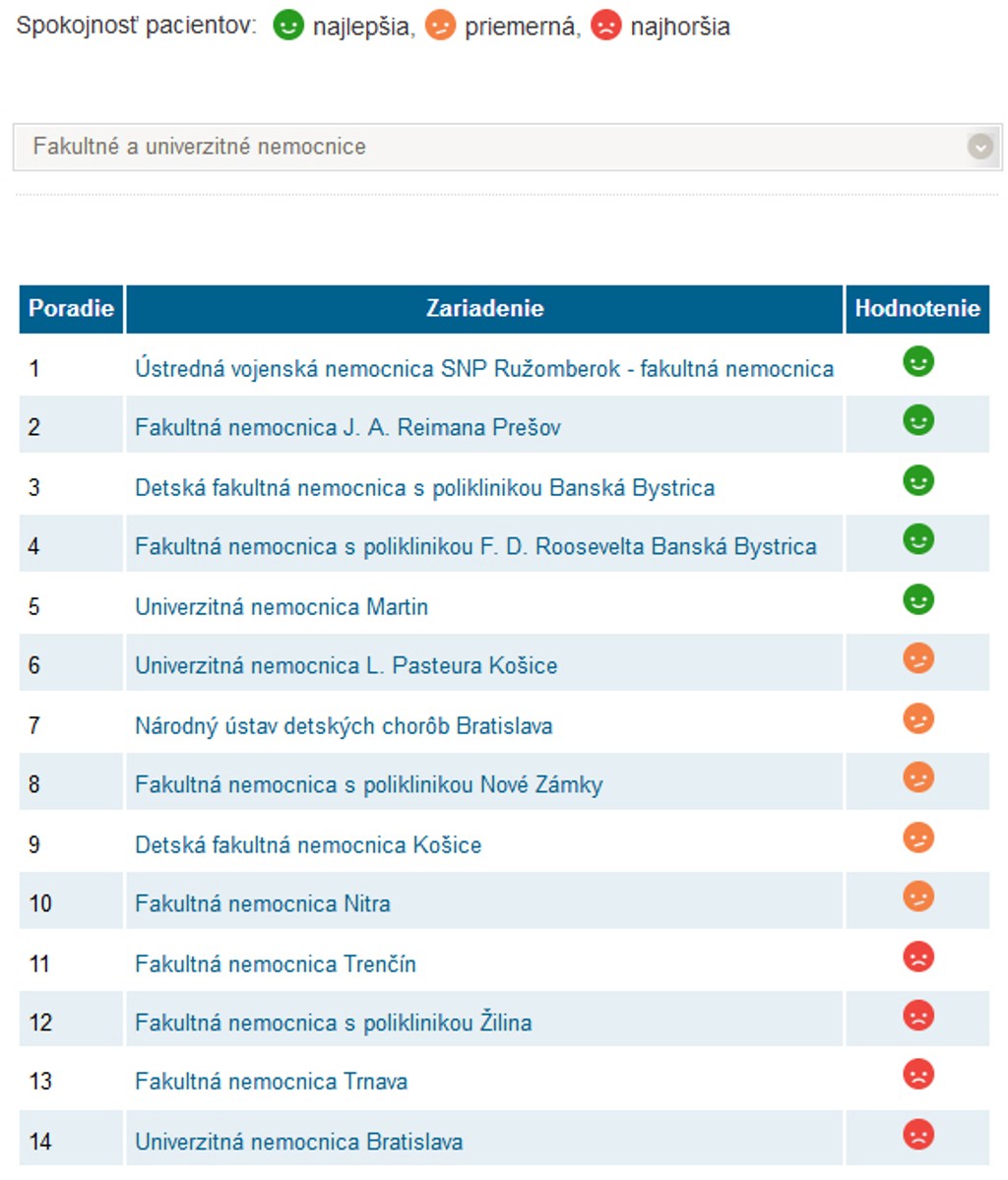
Task: Expand Fakultné a univerzitné nemocnice selector
Action: tap(492, 148)
